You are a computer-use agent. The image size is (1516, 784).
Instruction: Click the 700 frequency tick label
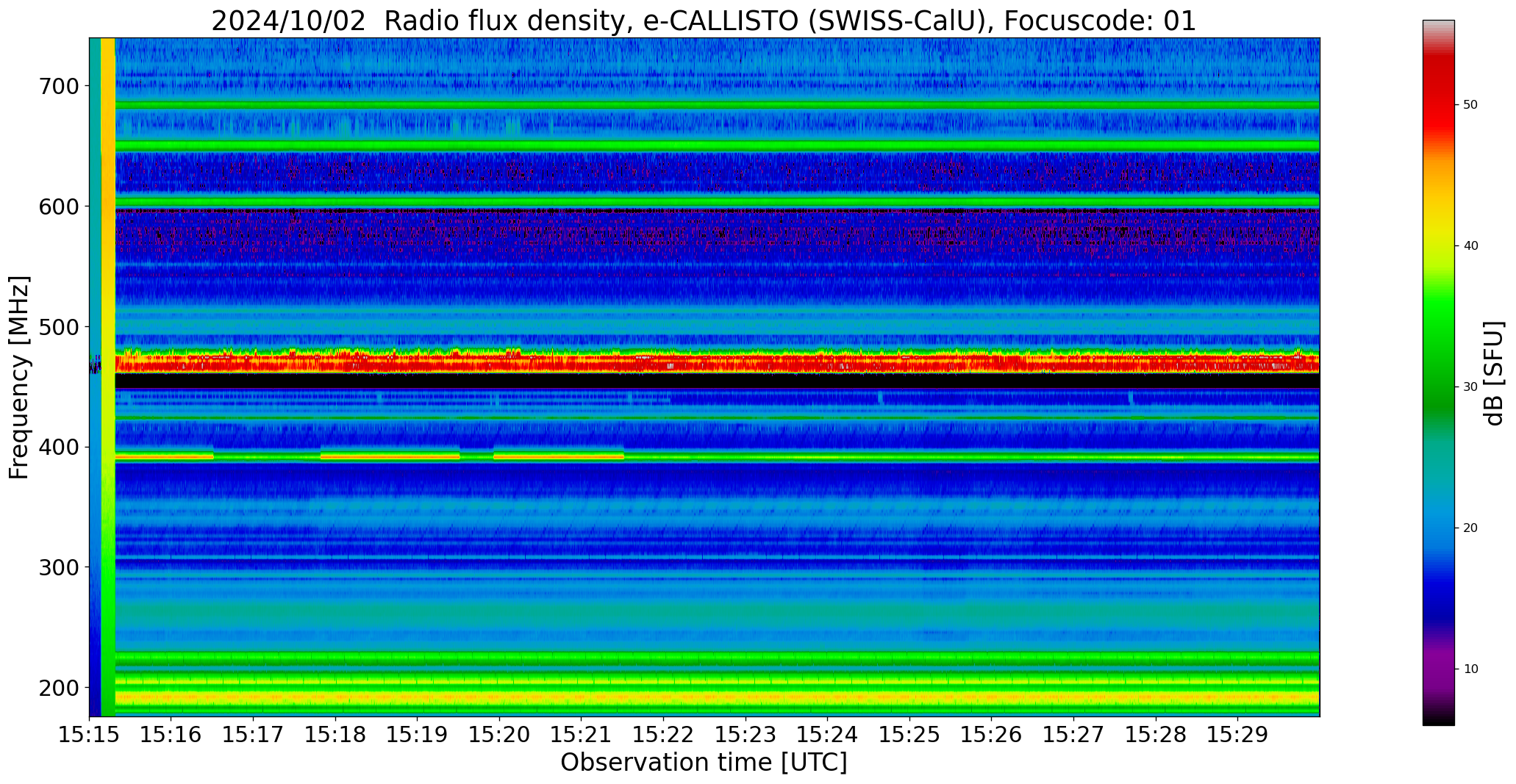57,86
